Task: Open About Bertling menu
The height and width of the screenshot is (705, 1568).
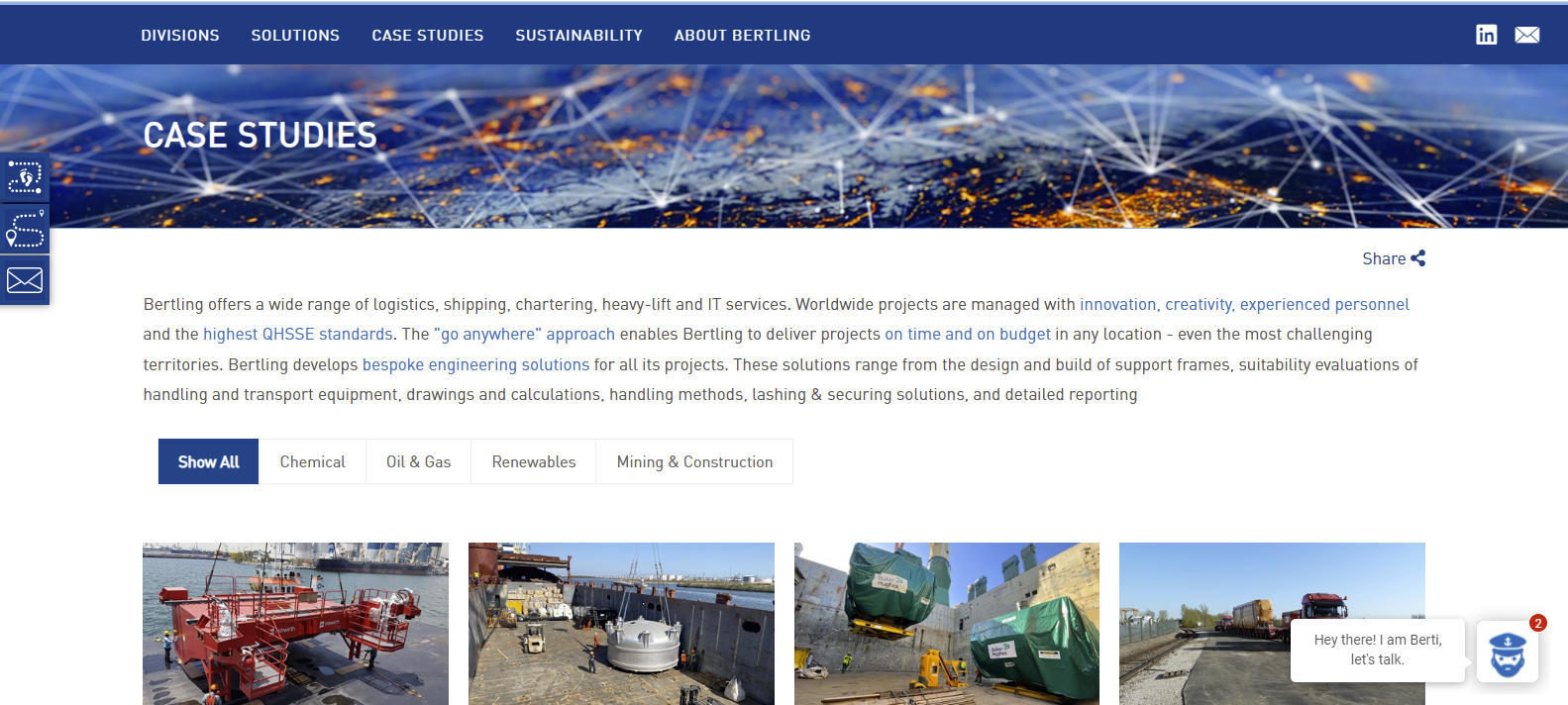Action: [742, 36]
